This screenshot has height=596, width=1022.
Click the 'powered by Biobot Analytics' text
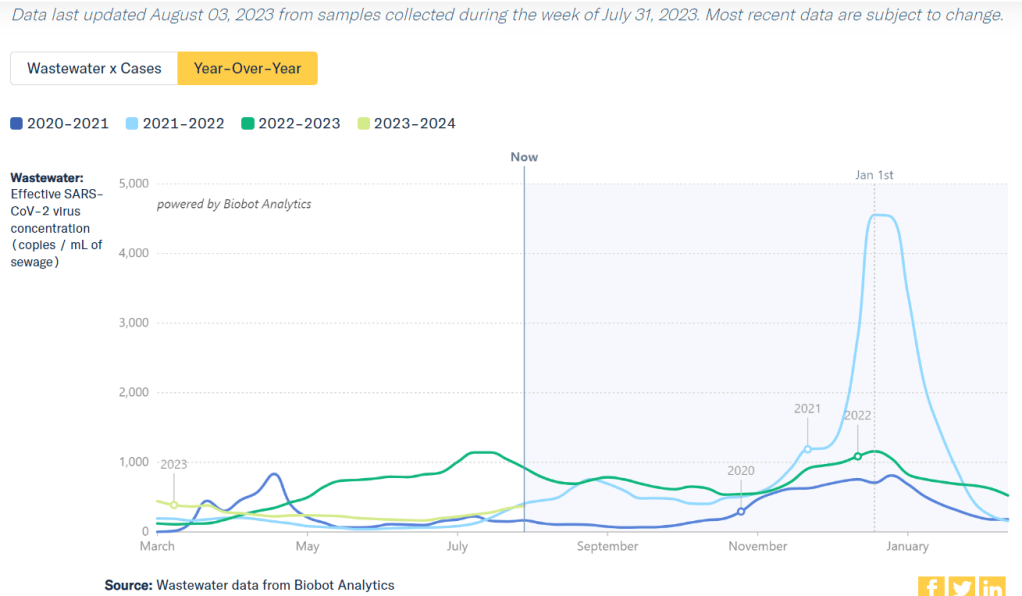click(x=234, y=204)
